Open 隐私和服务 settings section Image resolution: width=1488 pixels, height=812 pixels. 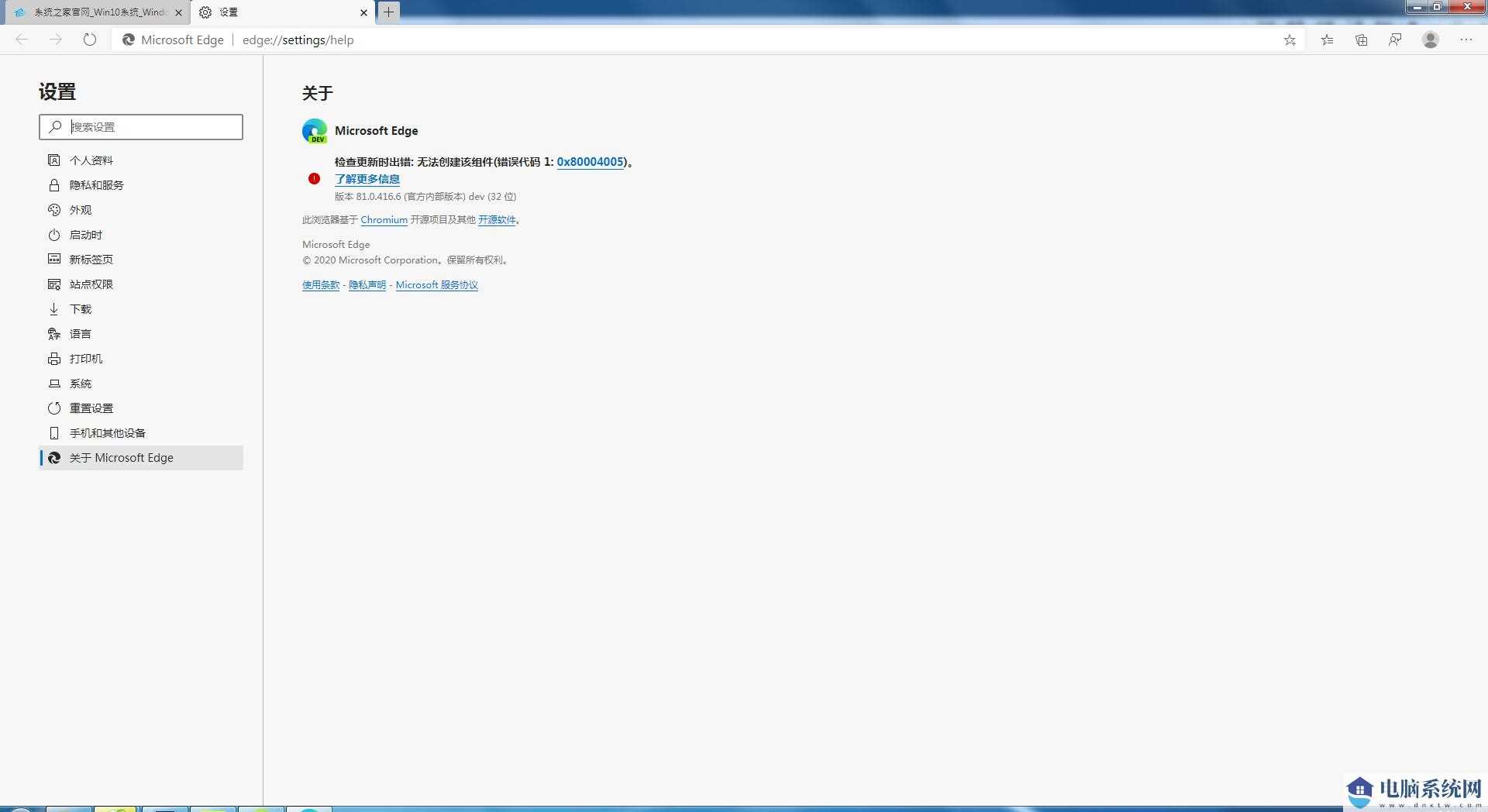pos(141,185)
